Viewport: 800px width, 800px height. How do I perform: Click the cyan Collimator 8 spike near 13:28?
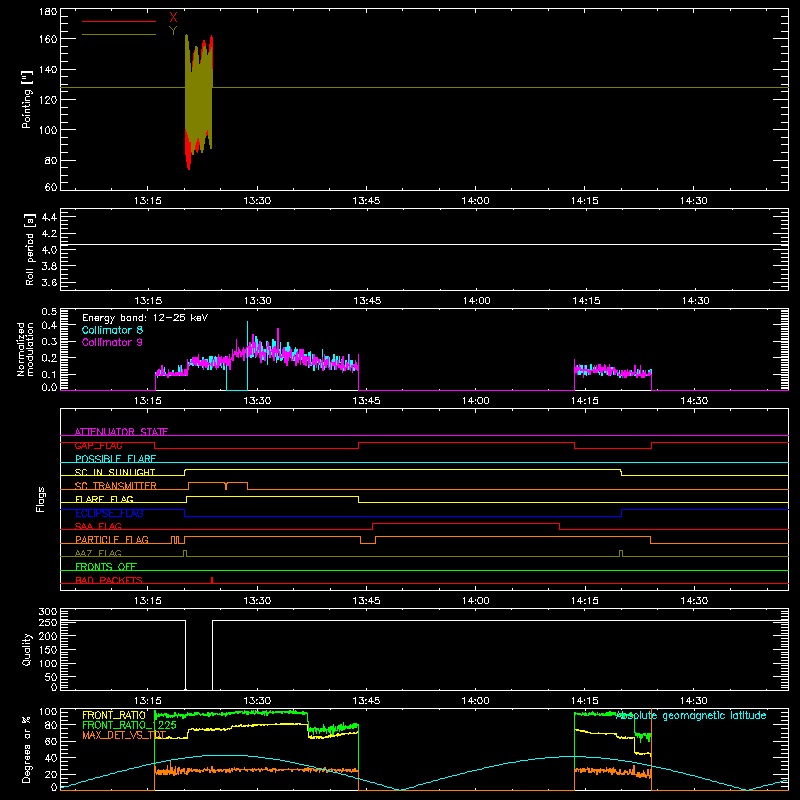[x=247, y=356]
